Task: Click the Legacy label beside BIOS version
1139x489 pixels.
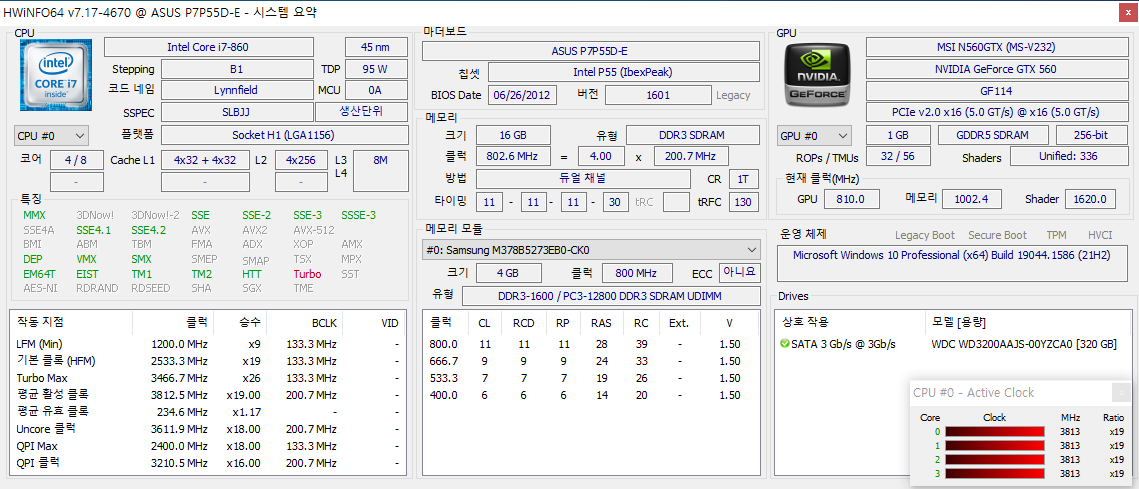Action: pyautogui.click(x=733, y=95)
